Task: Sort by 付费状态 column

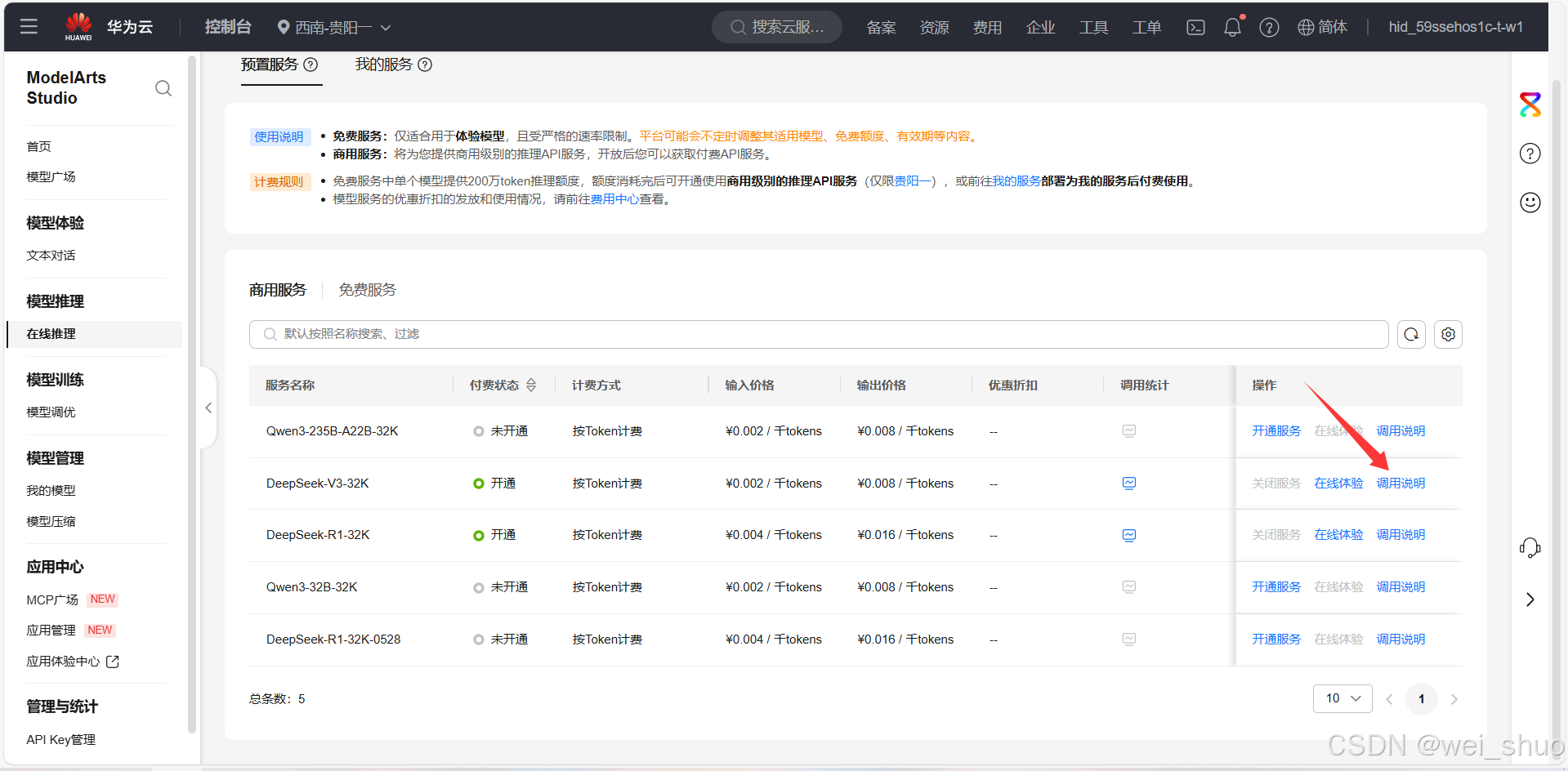Action: pyautogui.click(x=531, y=385)
